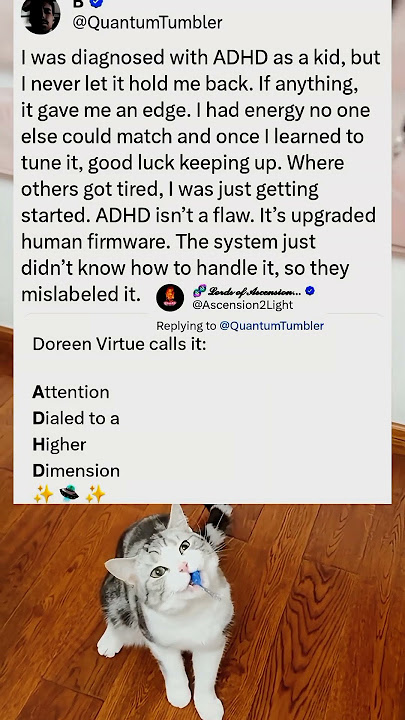This screenshot has height=720, width=405.
Task: Click Ascension2Light's round profile picture
Action: 170,298
